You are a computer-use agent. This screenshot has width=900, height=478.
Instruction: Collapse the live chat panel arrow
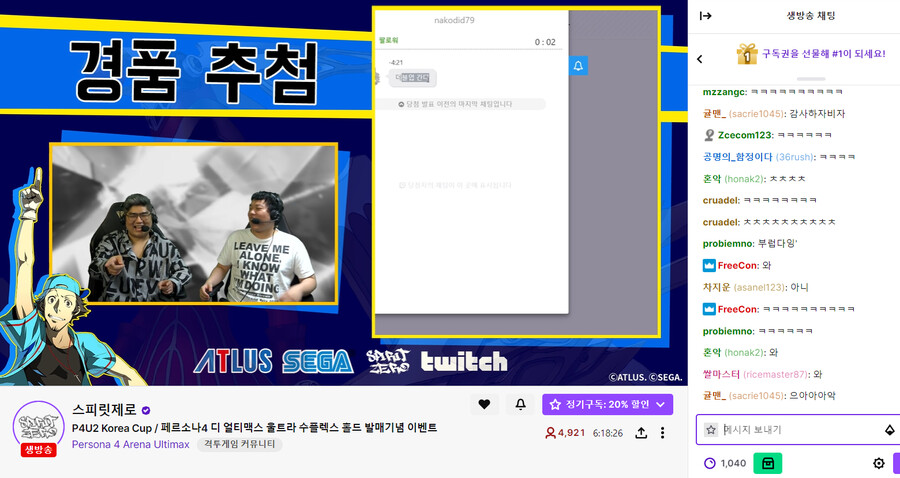pos(705,15)
